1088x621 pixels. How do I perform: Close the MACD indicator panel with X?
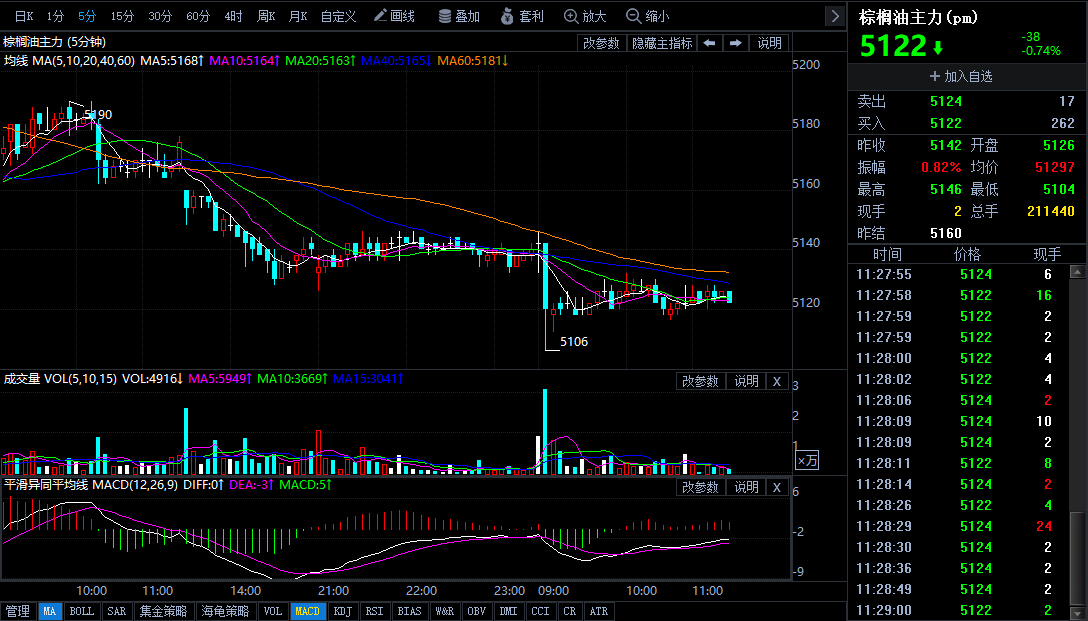point(777,488)
